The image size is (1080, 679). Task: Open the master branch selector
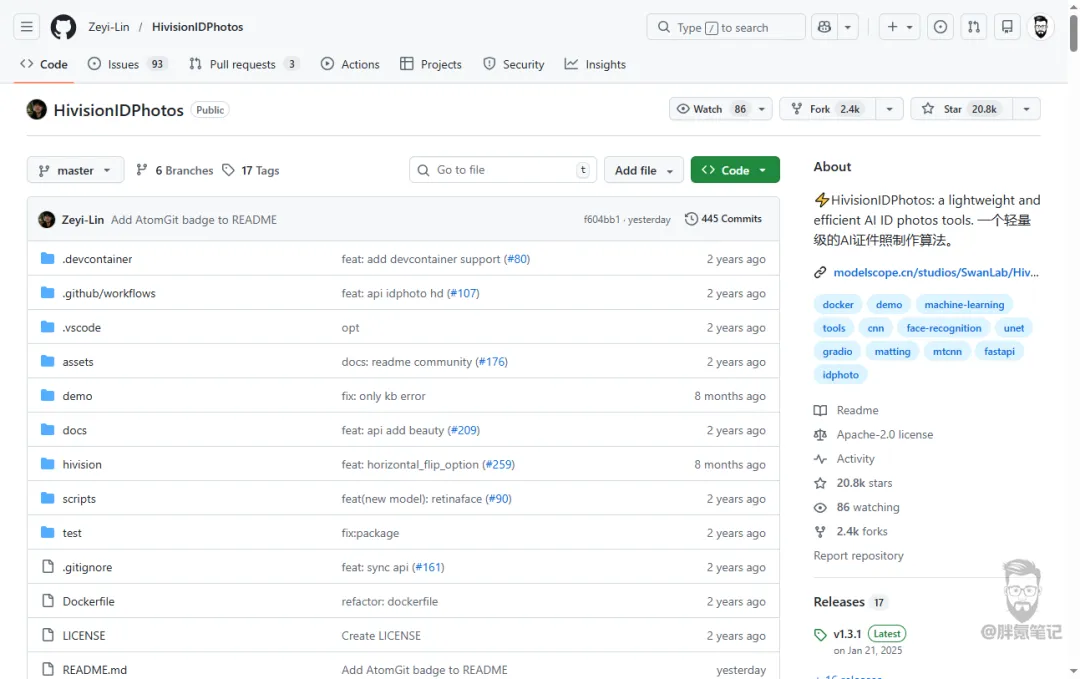pyautogui.click(x=75, y=170)
